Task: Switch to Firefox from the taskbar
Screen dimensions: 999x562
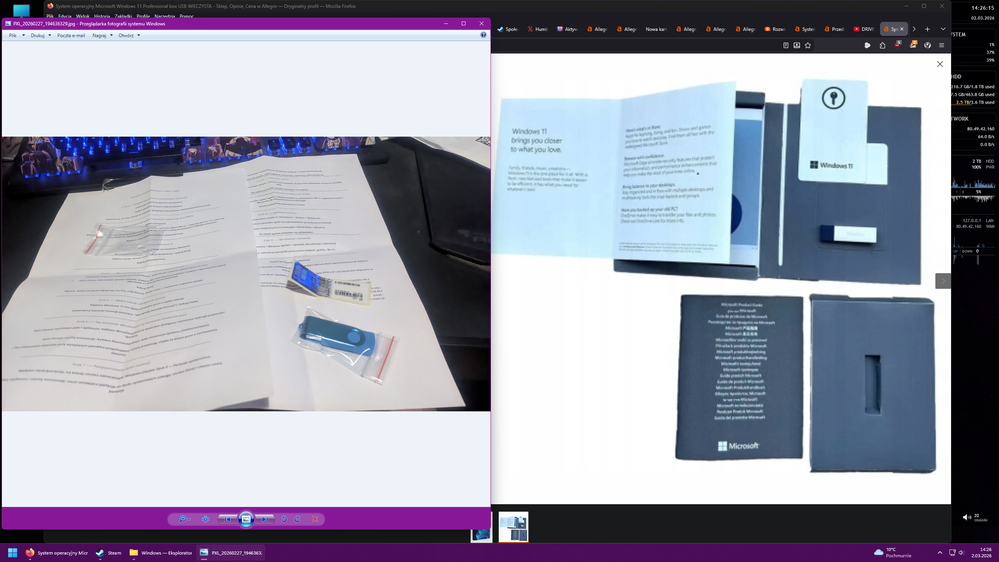Action: 57,552
